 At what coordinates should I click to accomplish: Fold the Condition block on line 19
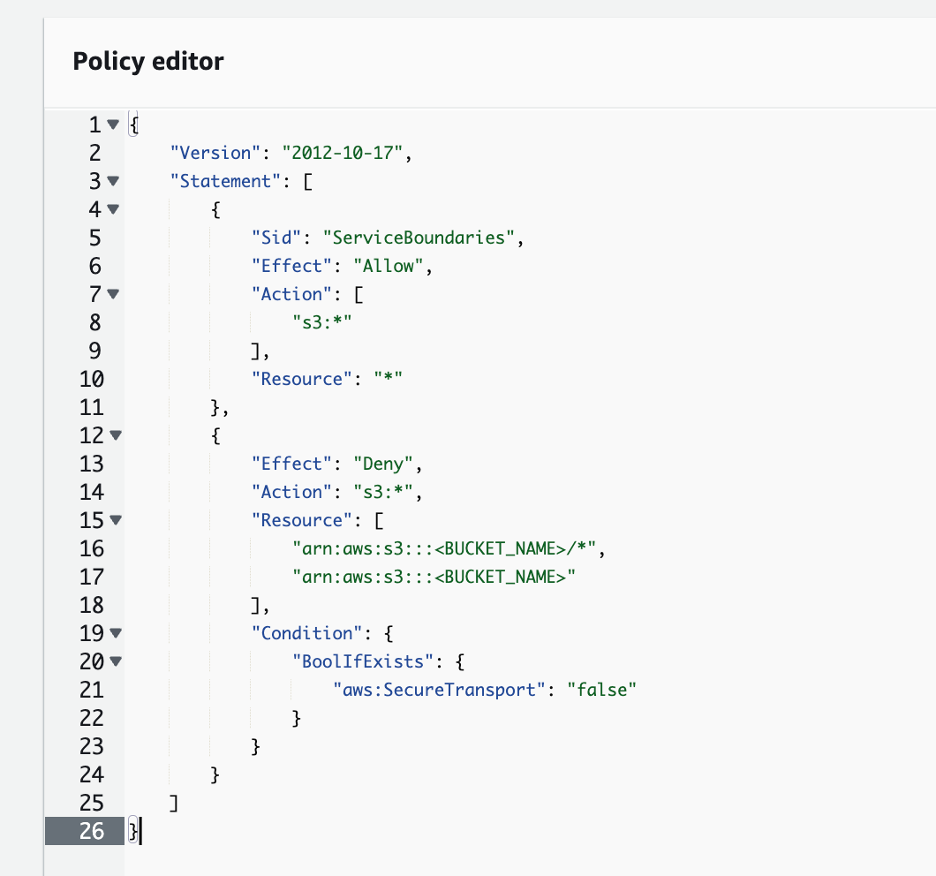[116, 633]
